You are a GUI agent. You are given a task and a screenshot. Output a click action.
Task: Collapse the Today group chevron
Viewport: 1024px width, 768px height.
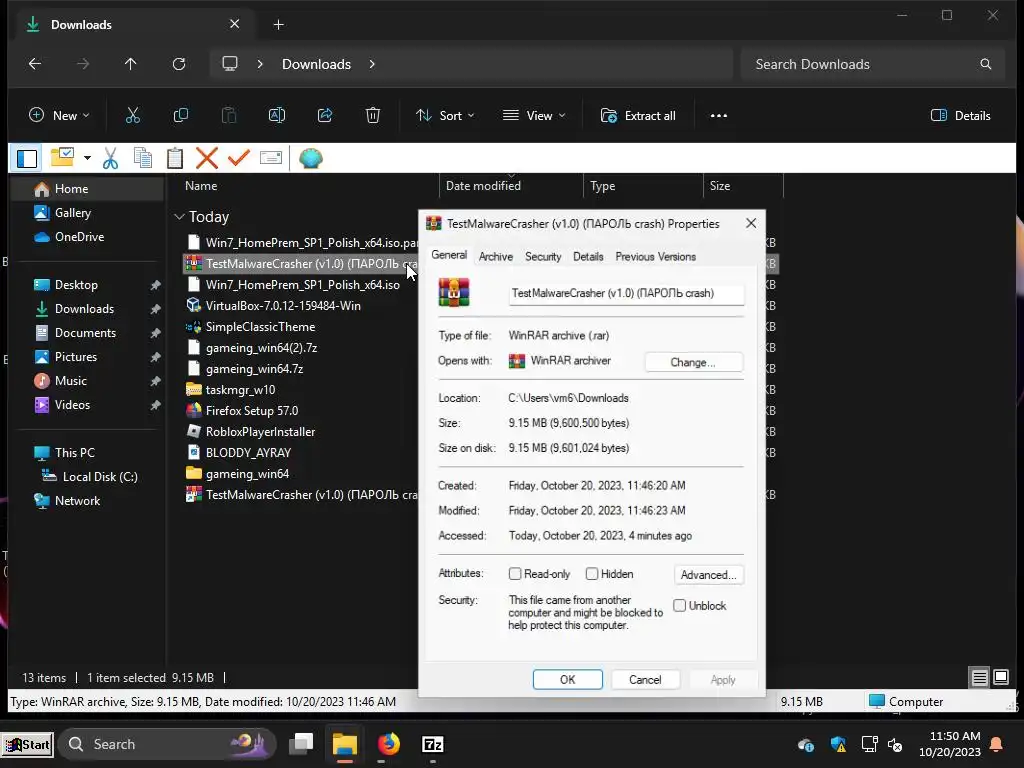180,217
